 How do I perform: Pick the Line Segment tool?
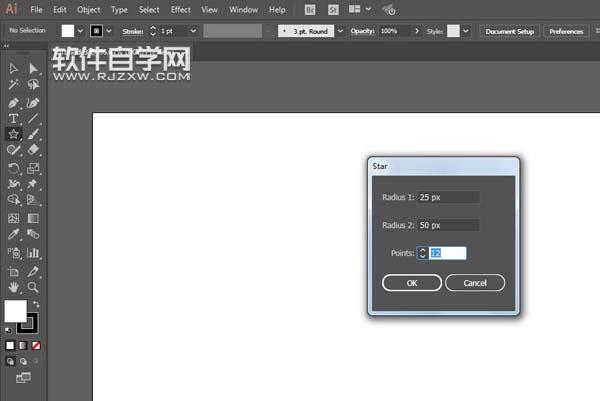point(33,119)
